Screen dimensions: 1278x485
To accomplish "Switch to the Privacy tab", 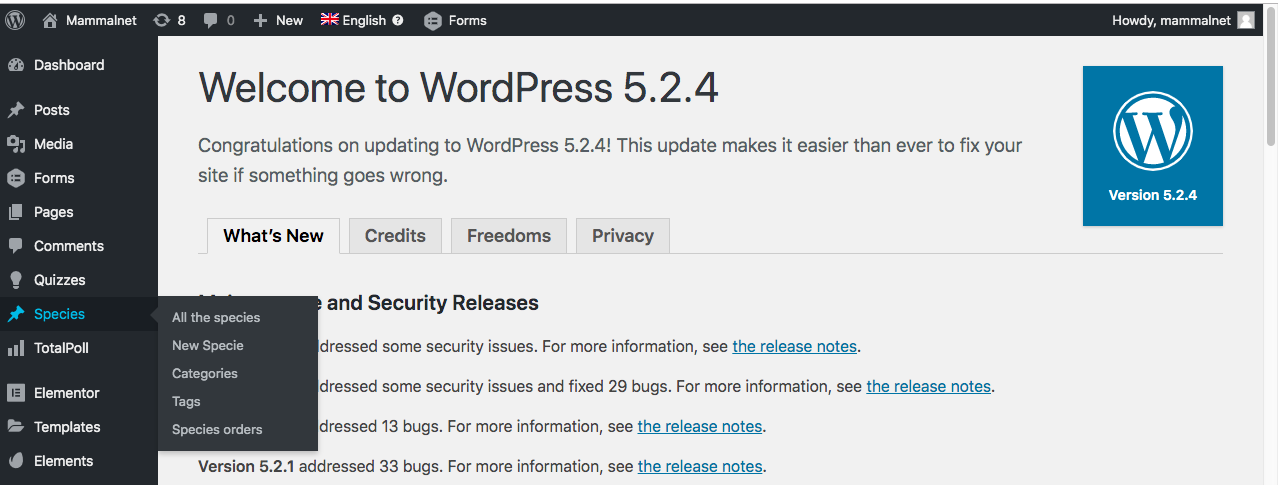I will tap(622, 236).
